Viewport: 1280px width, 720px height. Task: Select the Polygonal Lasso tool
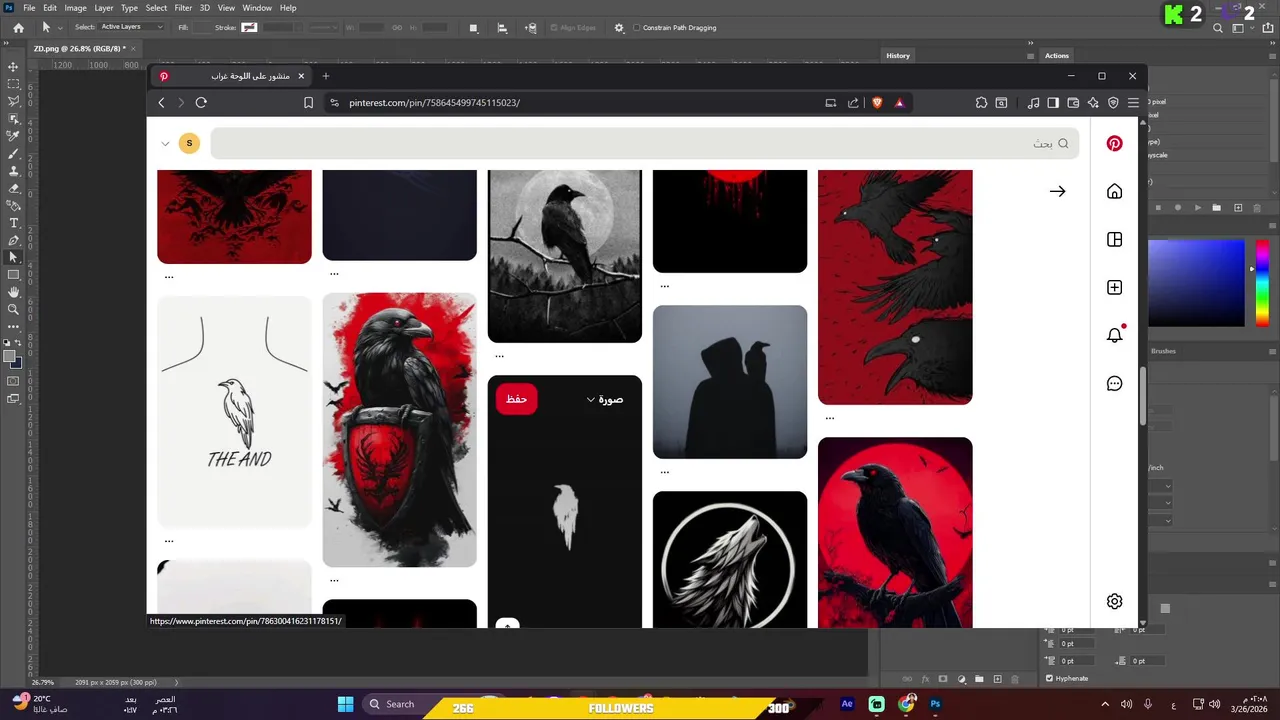click(x=13, y=101)
